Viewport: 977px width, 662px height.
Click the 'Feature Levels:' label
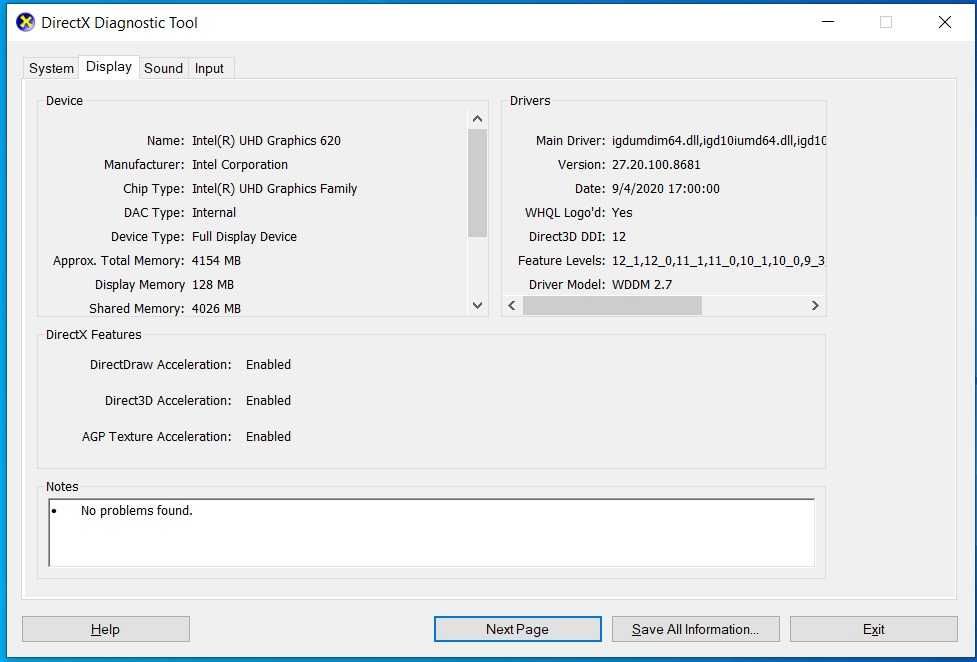pyautogui.click(x=561, y=261)
